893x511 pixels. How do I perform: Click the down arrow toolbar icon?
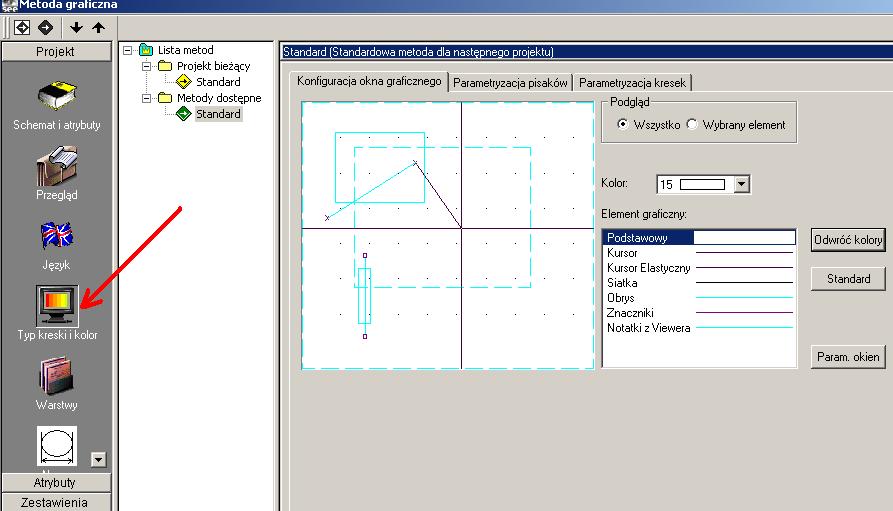coord(76,27)
